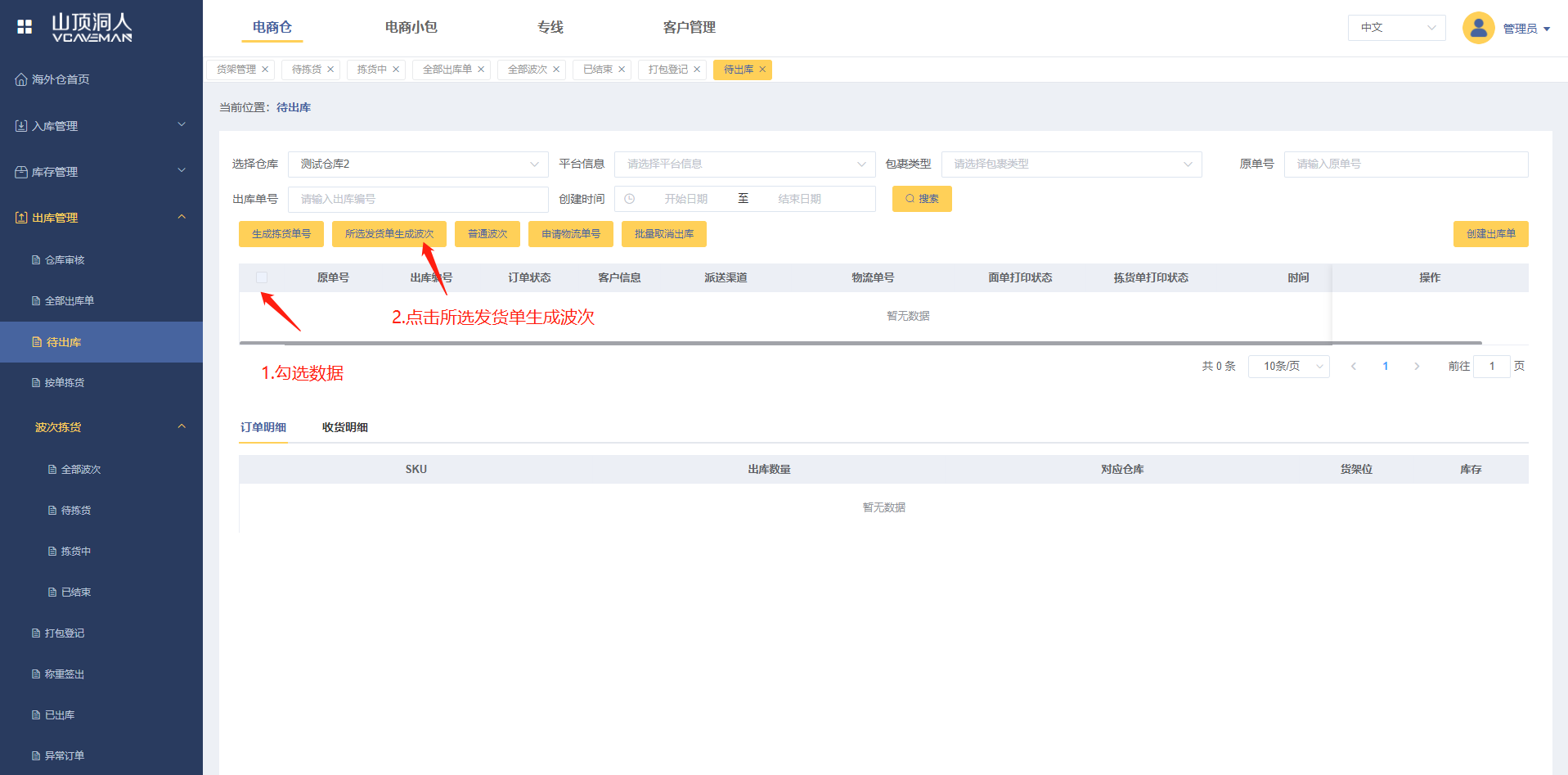
Task: Click the previous page arrow
Action: (x=1354, y=367)
